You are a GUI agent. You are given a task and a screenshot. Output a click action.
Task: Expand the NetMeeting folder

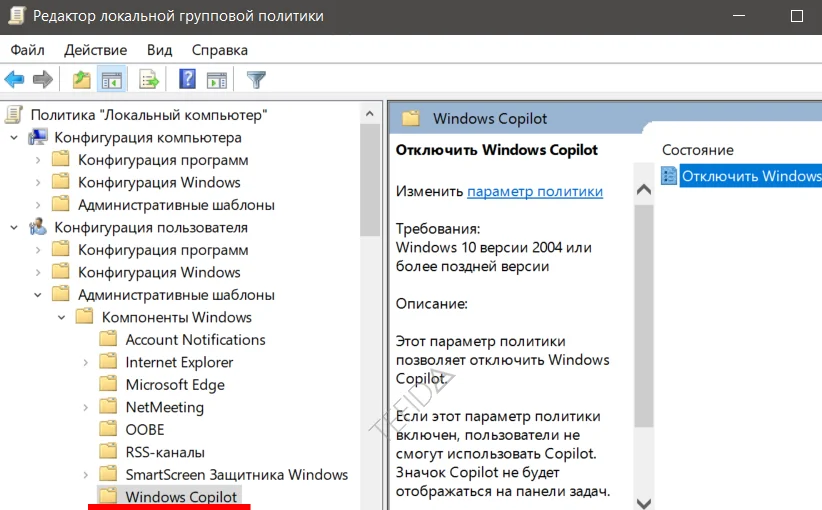[85, 408]
